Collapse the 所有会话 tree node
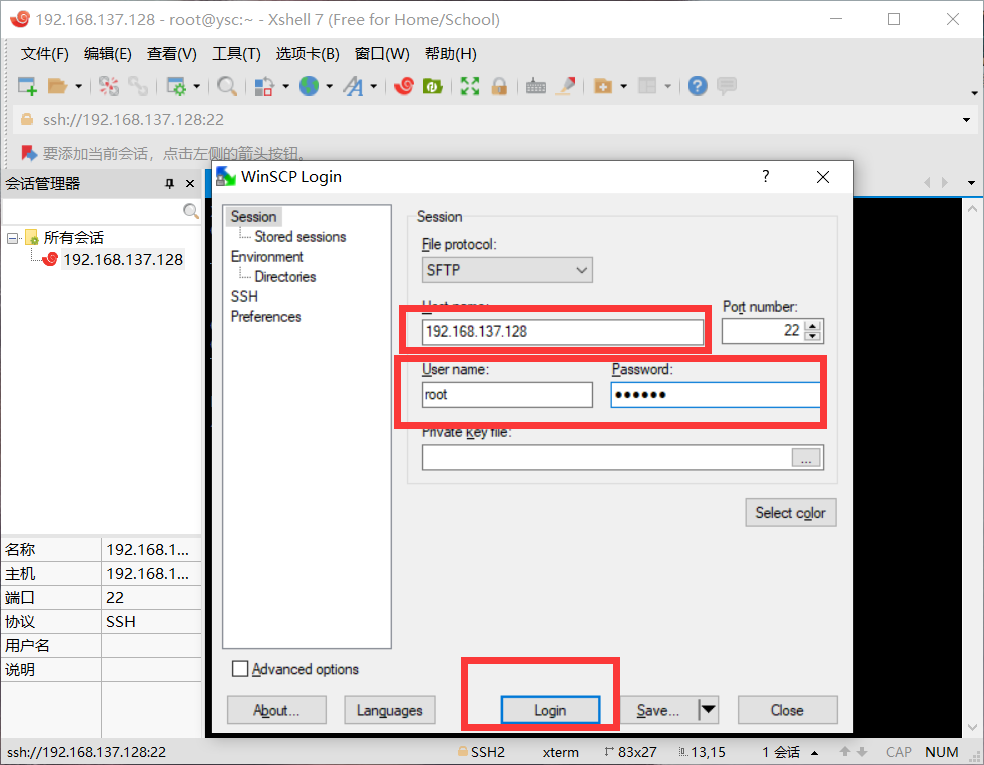 (13, 238)
